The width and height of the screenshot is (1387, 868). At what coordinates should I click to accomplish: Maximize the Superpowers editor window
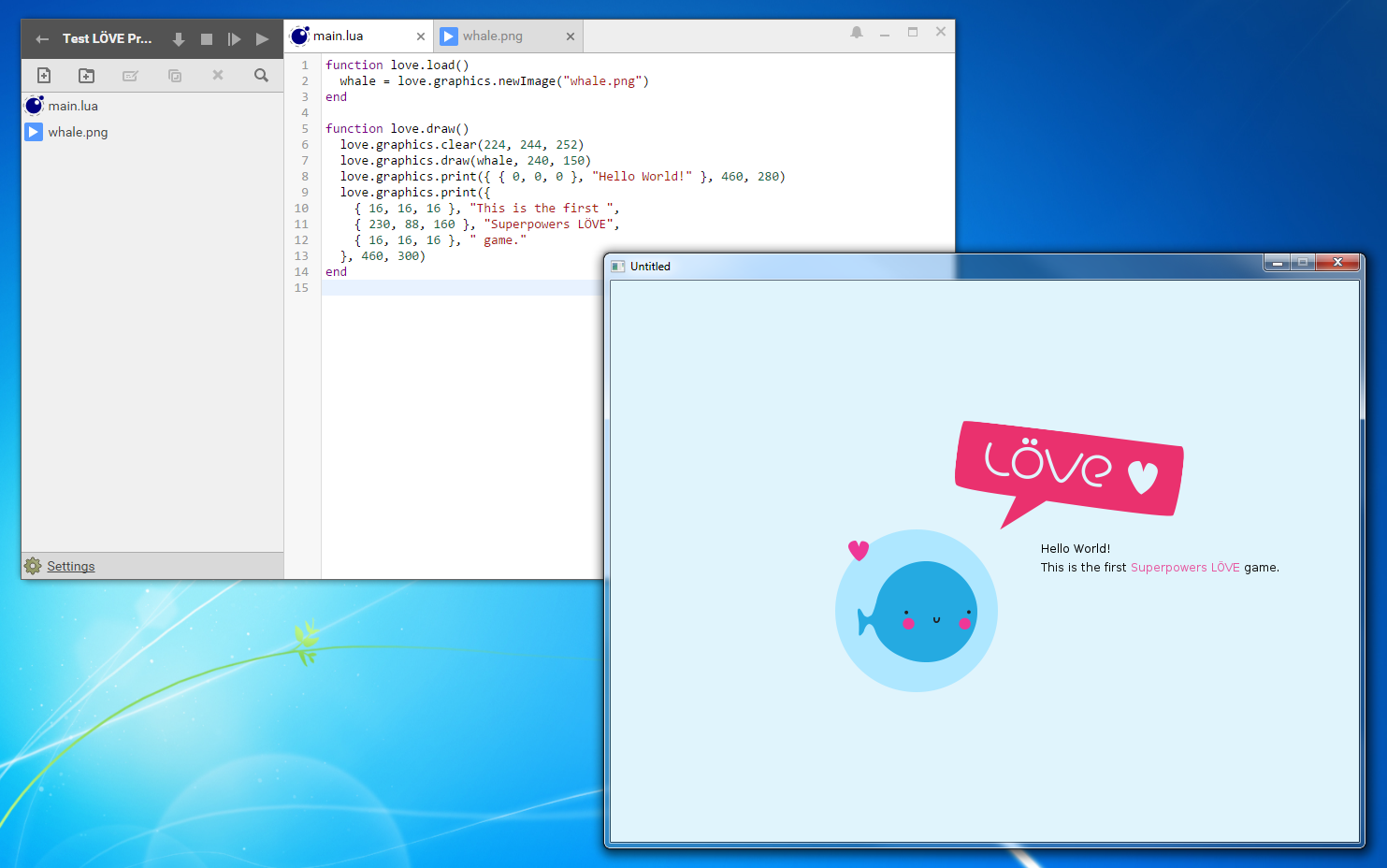click(x=913, y=33)
